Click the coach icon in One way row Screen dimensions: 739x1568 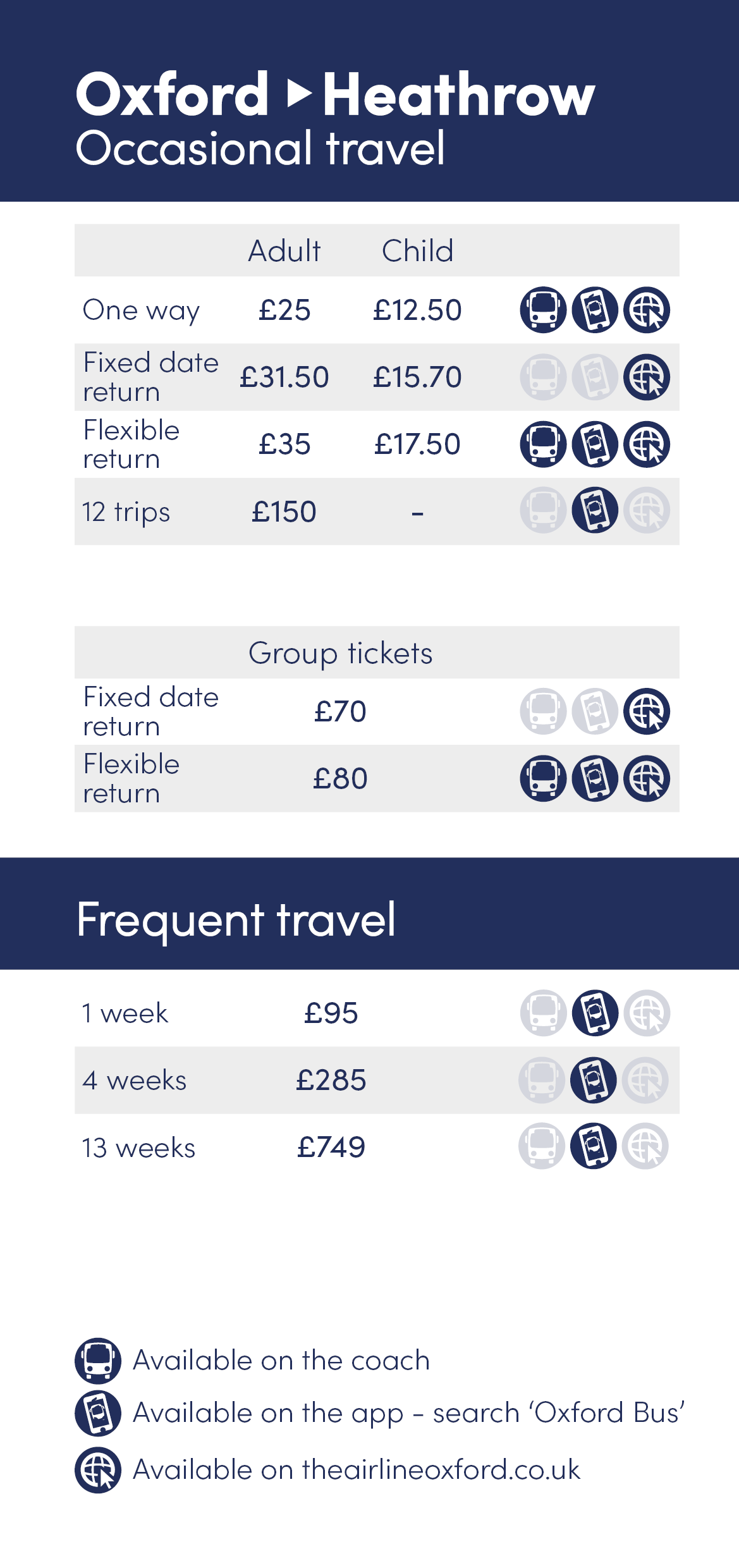[543, 310]
